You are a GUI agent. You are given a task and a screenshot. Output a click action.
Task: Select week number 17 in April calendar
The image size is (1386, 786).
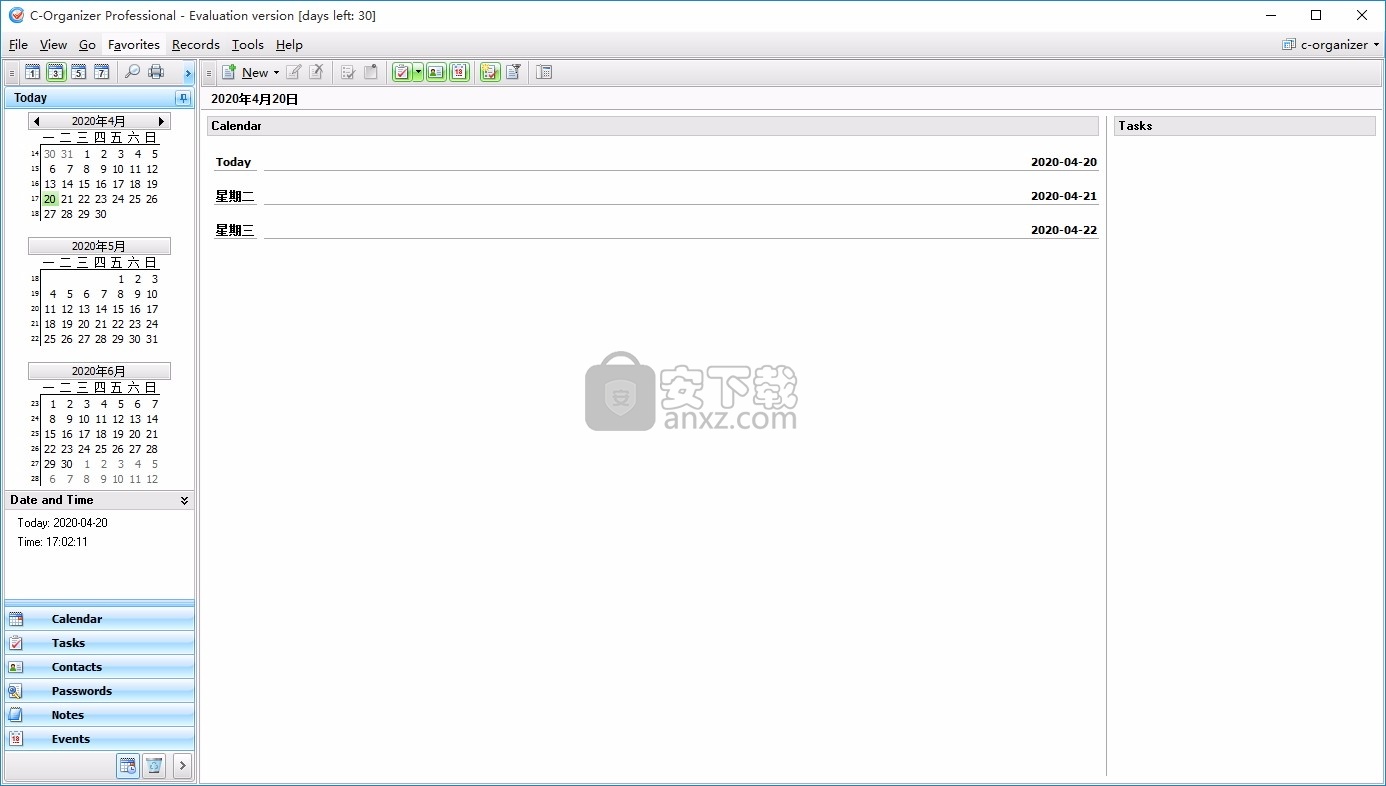click(35, 199)
